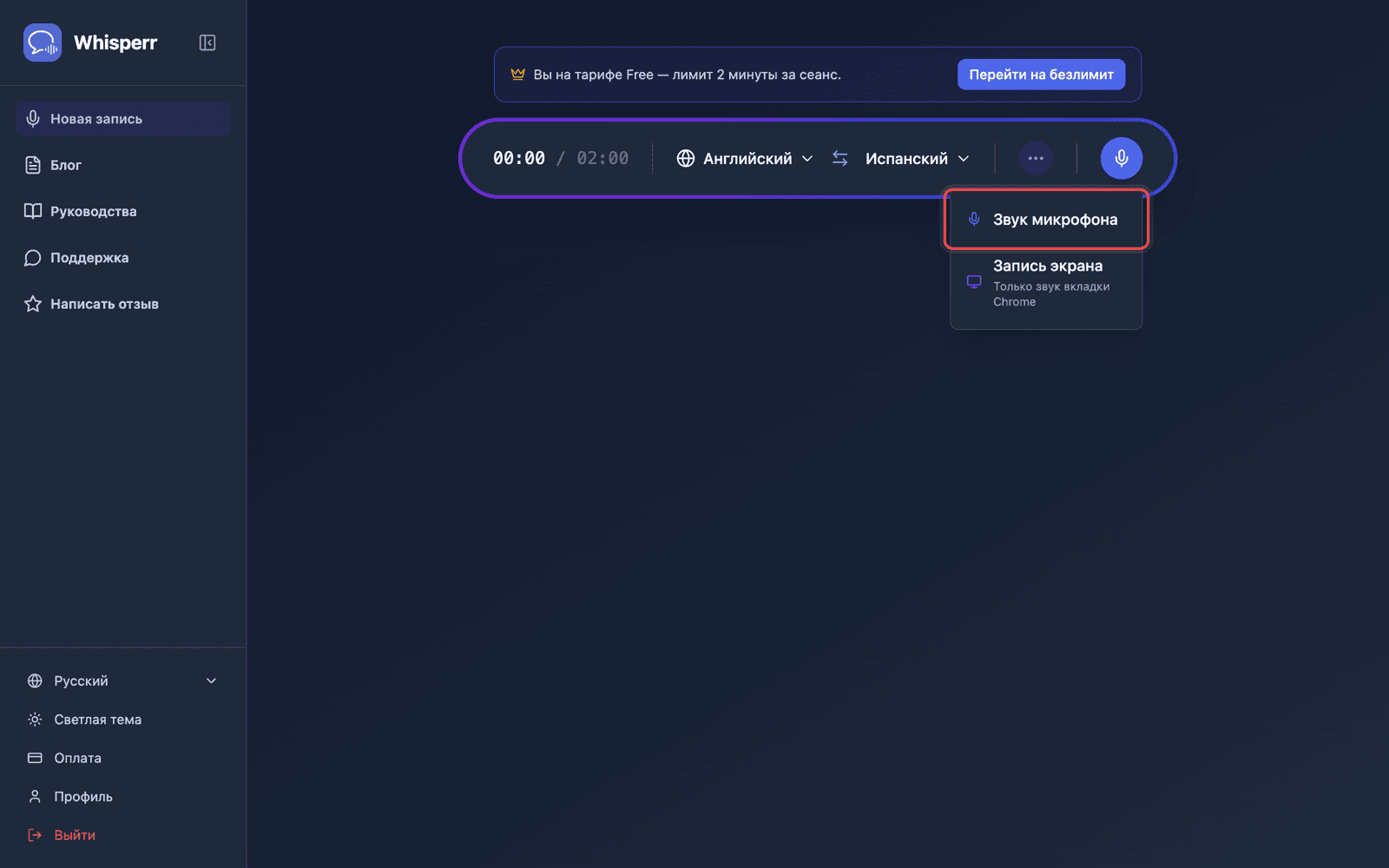
Task: Open the source language dropdown Английский
Action: pyautogui.click(x=746, y=159)
